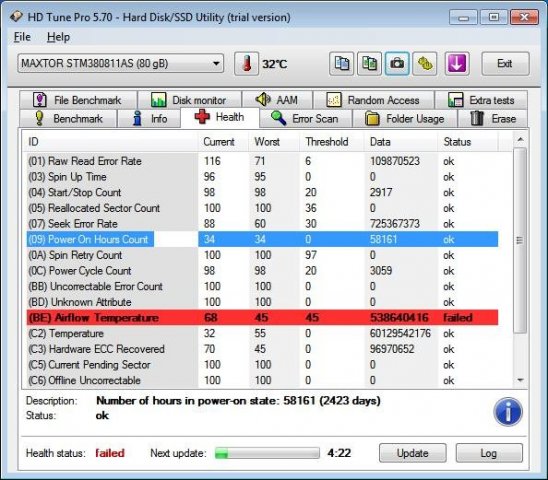This screenshot has height=480, width=548.
Task: Select Reallocated Sector Count row
Action: [x=262, y=208]
